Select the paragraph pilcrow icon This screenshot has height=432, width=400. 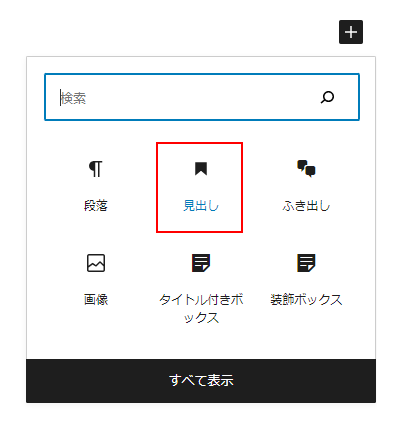[x=96, y=169]
